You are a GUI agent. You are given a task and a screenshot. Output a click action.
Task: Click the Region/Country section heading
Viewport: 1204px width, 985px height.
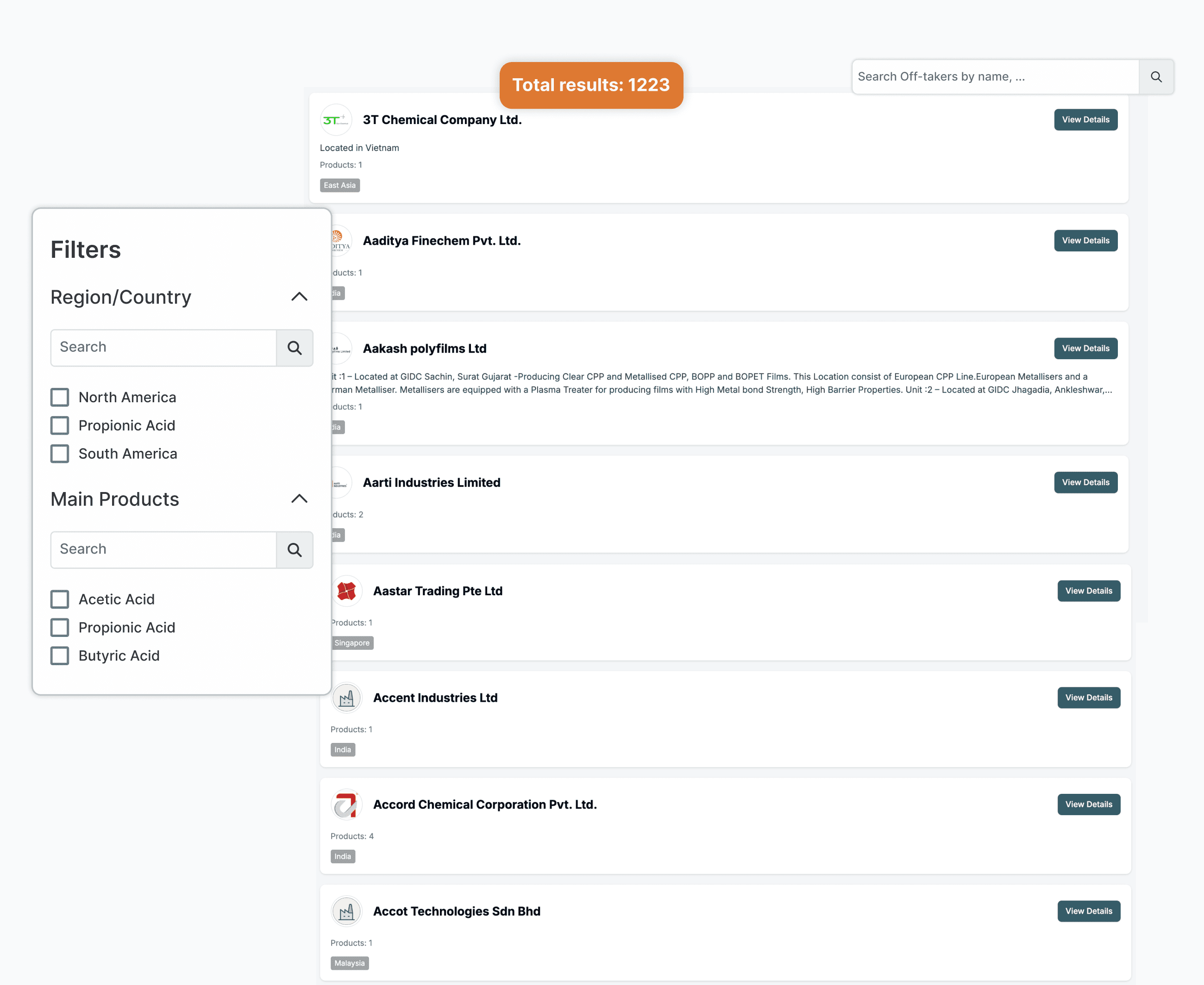(x=121, y=297)
